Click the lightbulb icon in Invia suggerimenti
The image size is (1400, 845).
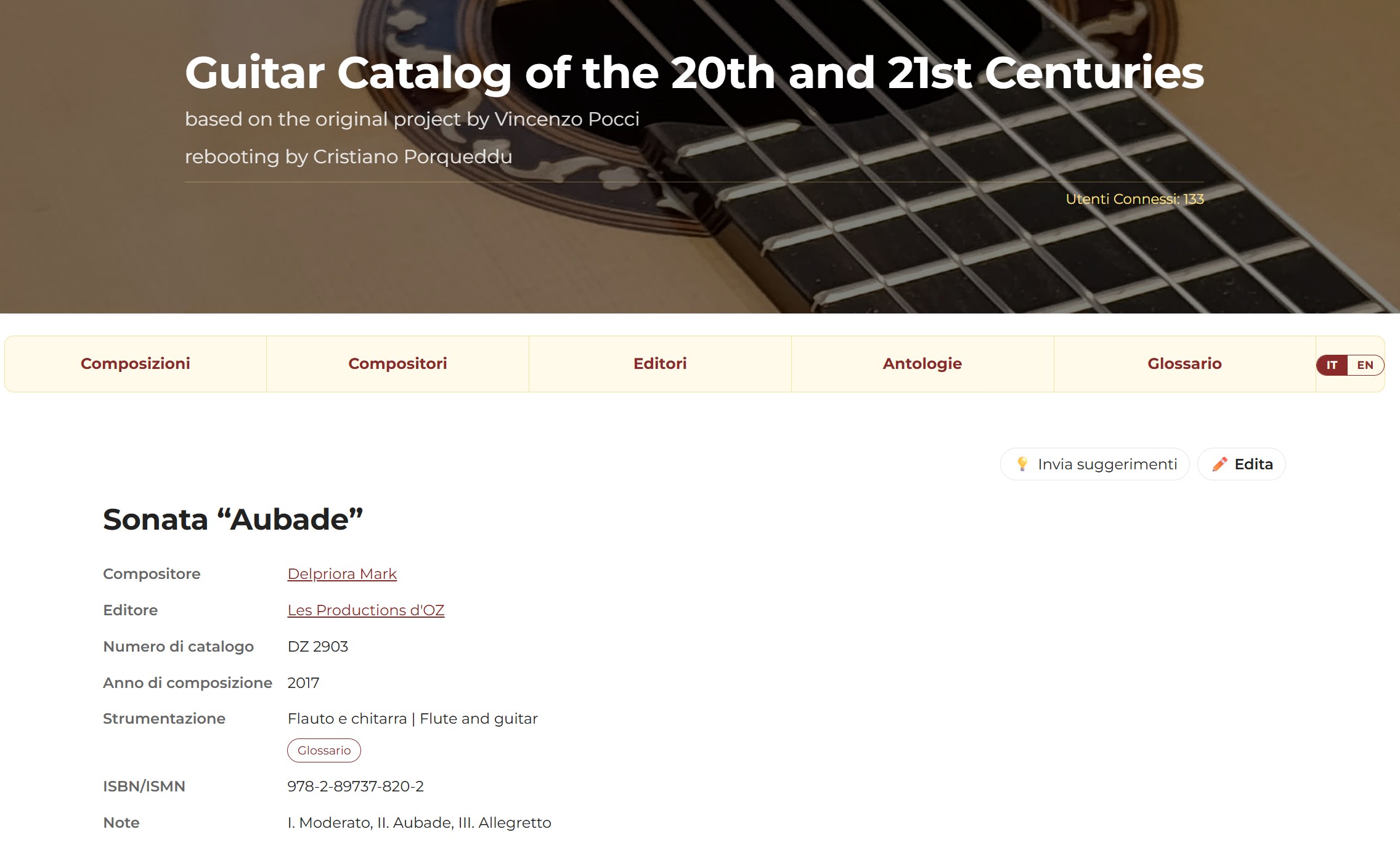pyautogui.click(x=1022, y=464)
